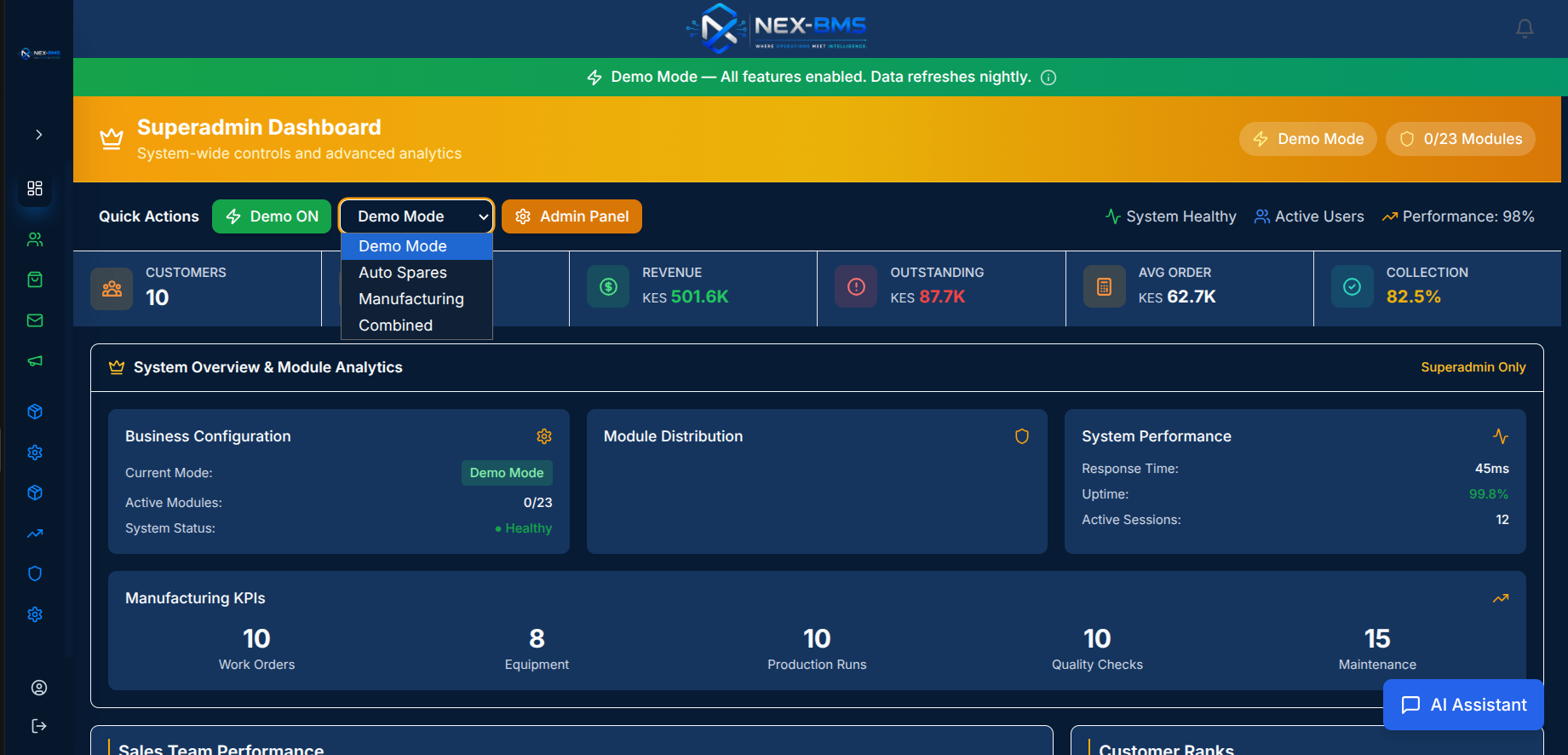Click the Active Users indicator

1308,216
